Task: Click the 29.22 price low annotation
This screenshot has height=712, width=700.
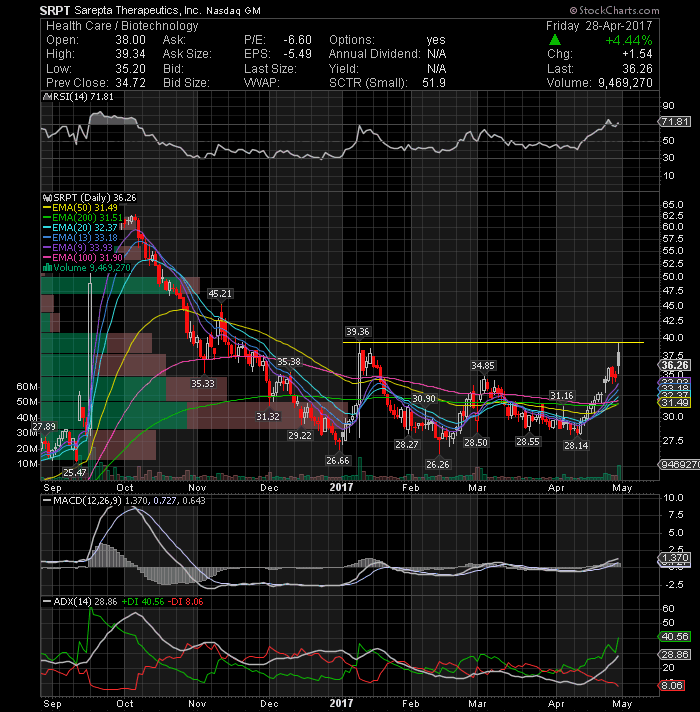Action: point(300,435)
